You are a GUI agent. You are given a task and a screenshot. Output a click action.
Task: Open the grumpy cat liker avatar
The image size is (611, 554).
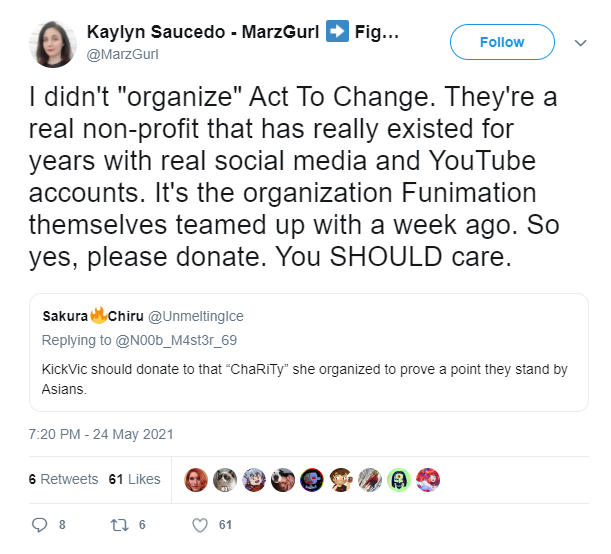coord(225,480)
